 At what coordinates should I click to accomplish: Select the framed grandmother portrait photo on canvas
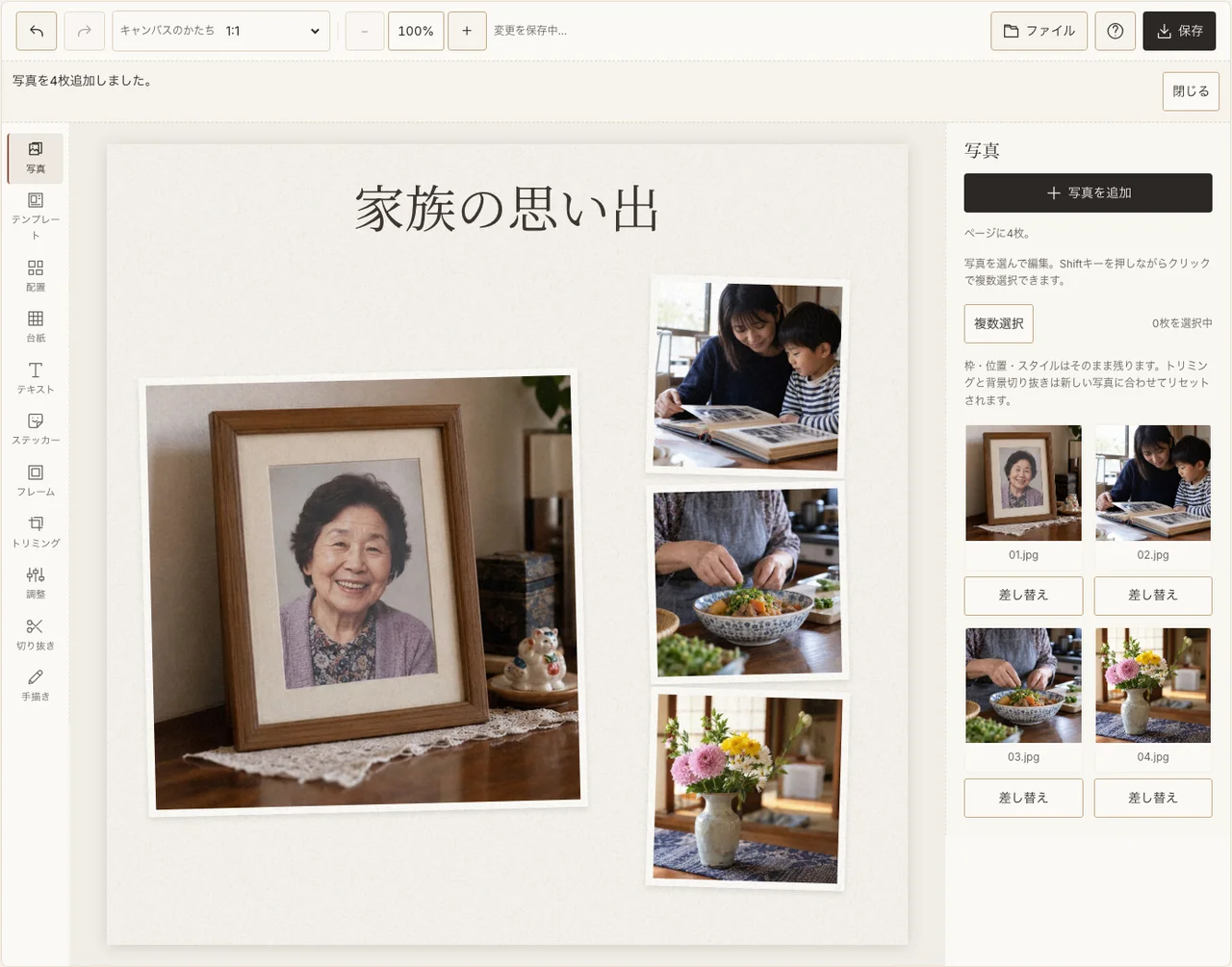[x=364, y=593]
